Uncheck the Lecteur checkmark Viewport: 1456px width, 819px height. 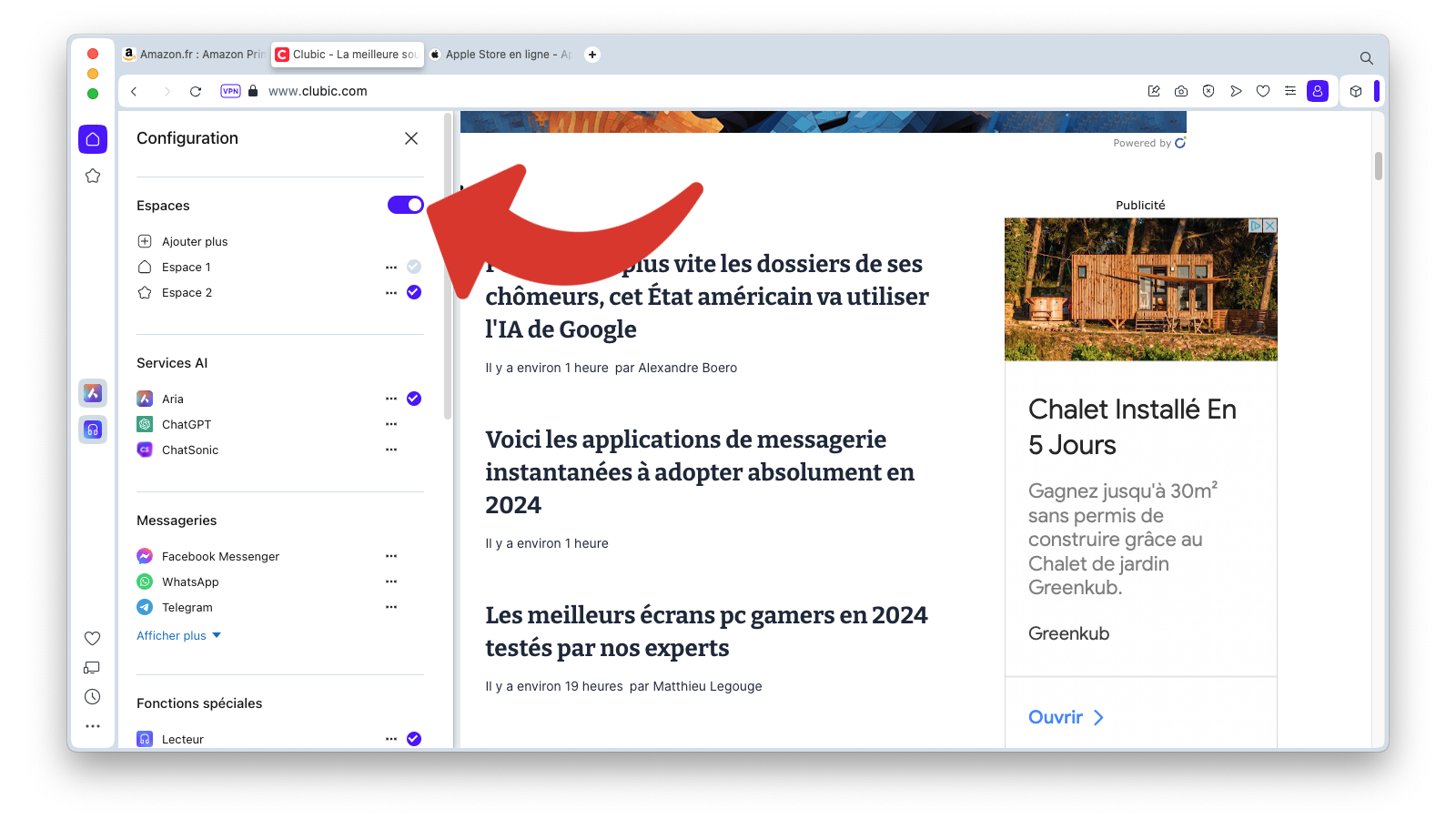(414, 739)
